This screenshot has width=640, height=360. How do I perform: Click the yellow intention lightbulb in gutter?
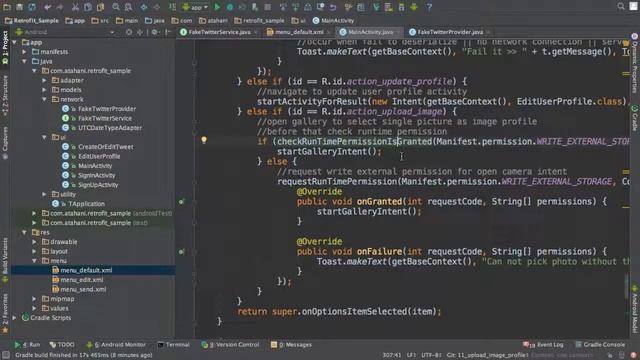click(x=204, y=140)
